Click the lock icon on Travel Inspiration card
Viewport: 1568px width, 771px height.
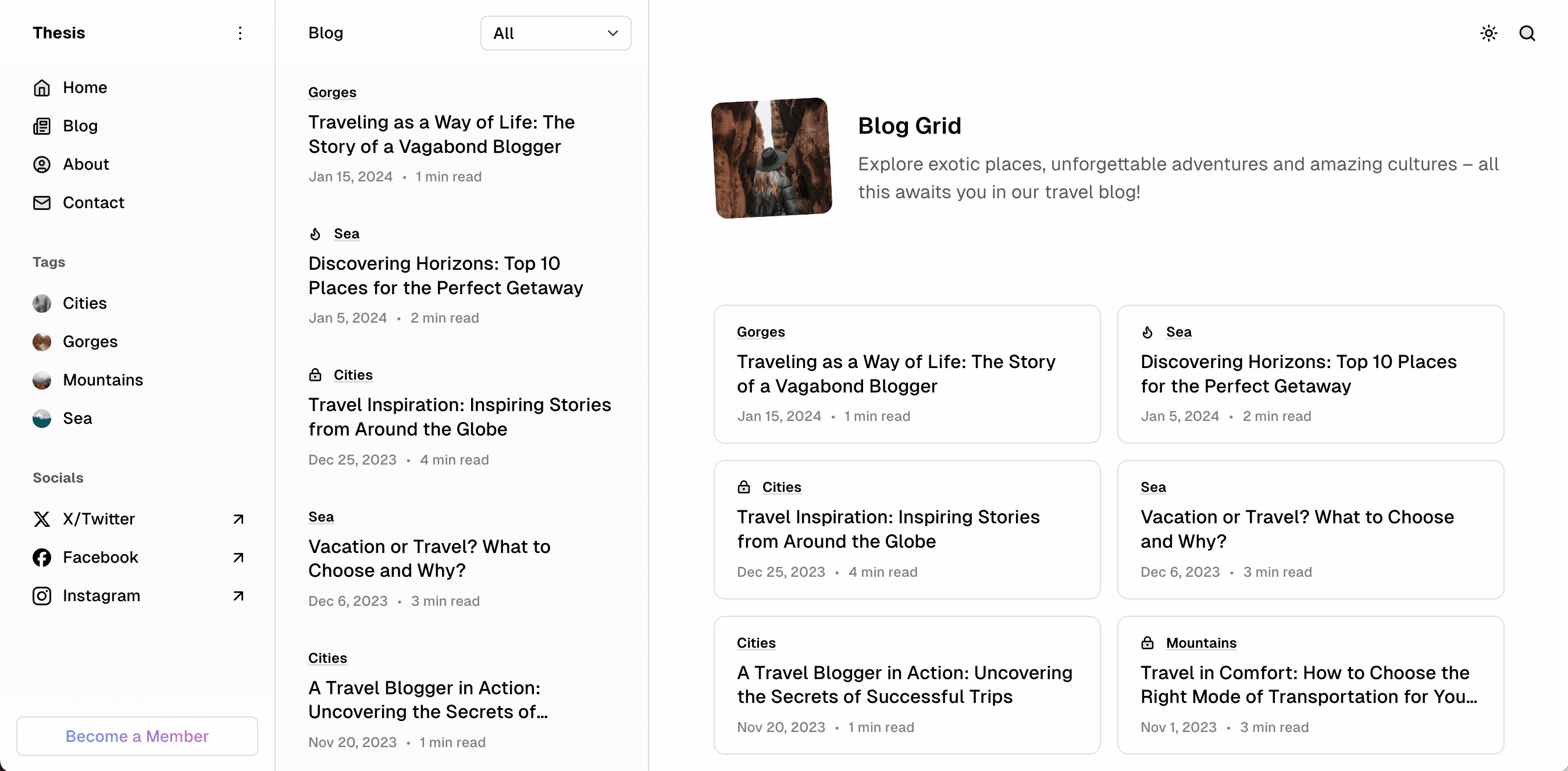[x=744, y=487]
